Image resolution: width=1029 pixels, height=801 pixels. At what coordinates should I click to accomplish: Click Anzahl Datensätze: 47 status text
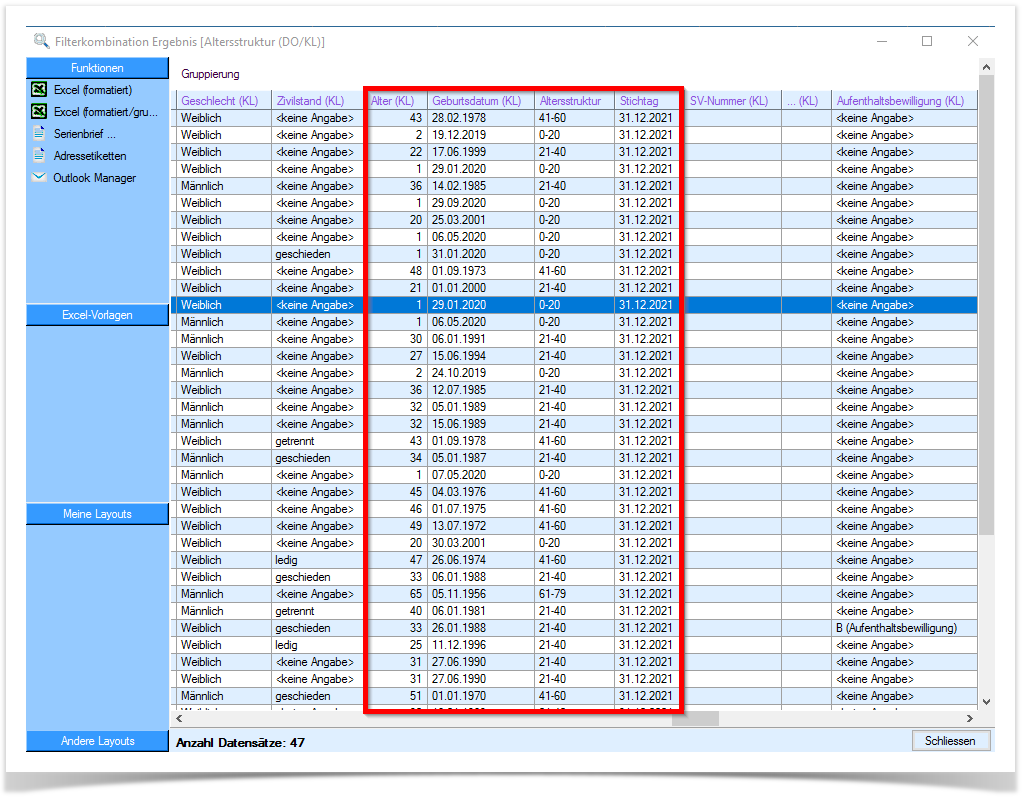click(x=240, y=743)
